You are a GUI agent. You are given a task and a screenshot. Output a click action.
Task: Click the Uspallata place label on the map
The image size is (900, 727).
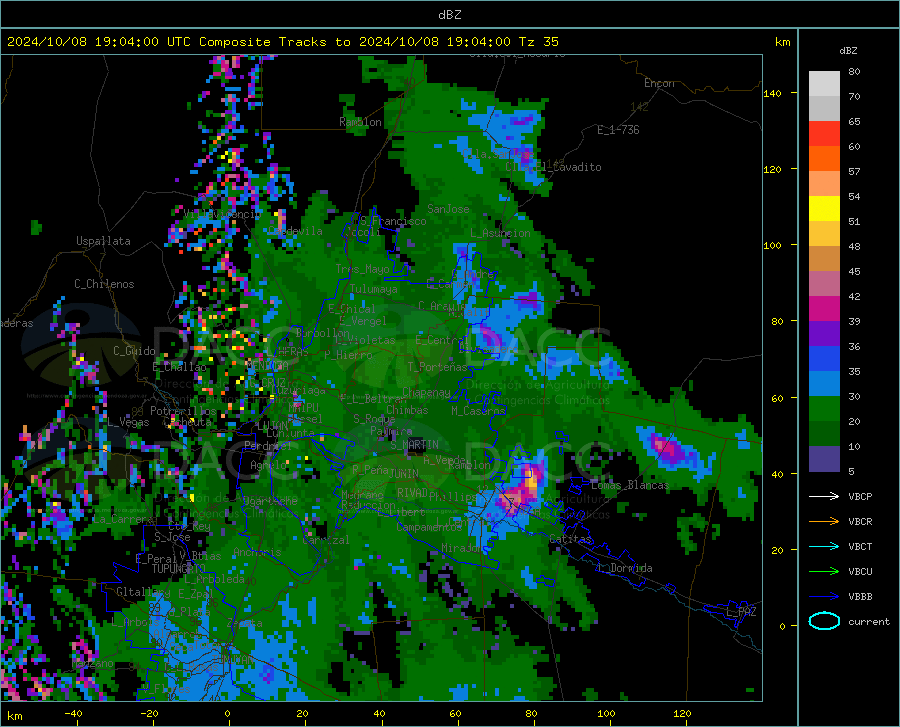[x=103, y=241]
